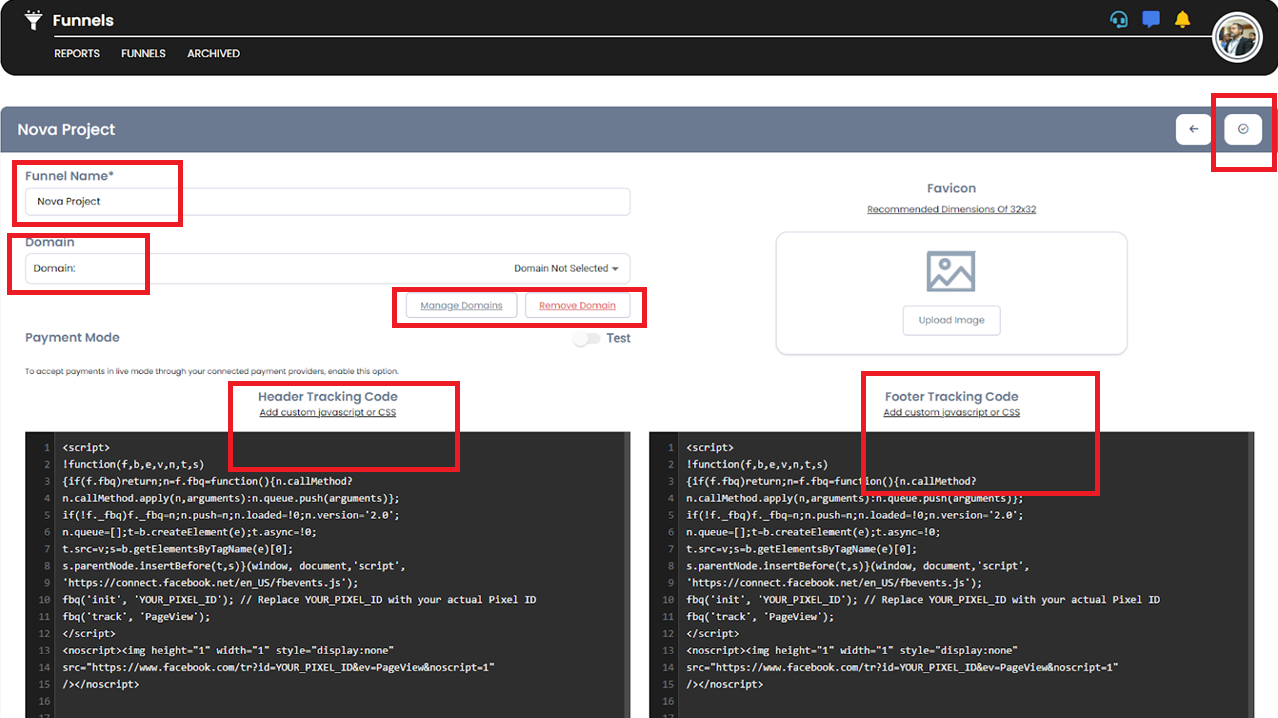Open the headset support icon

point(1119,20)
